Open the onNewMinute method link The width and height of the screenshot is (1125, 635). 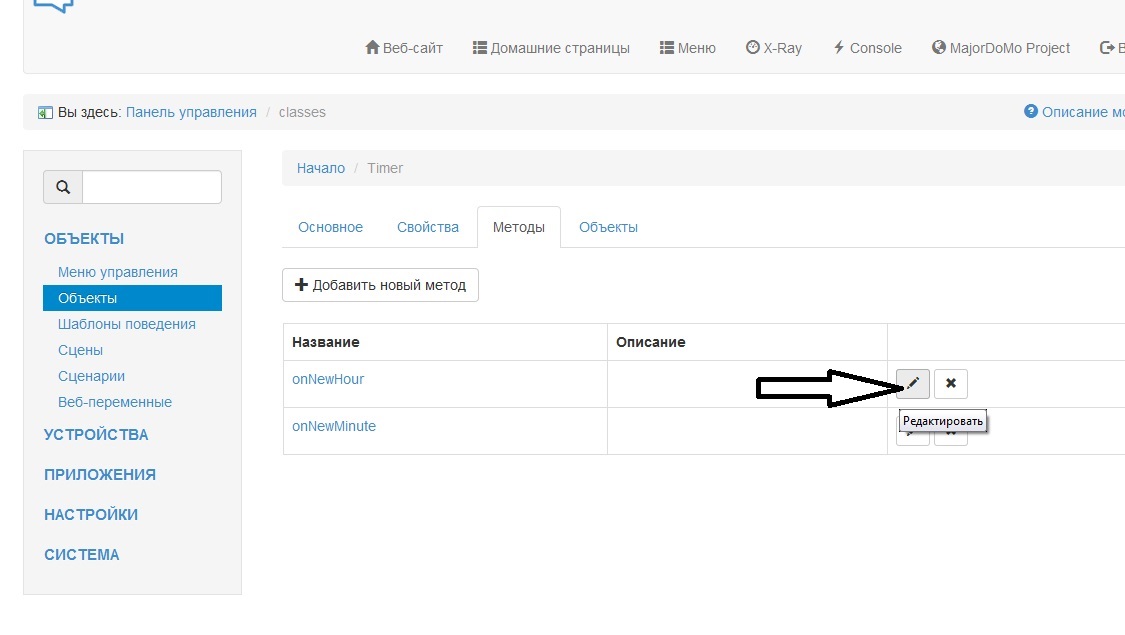pos(334,426)
